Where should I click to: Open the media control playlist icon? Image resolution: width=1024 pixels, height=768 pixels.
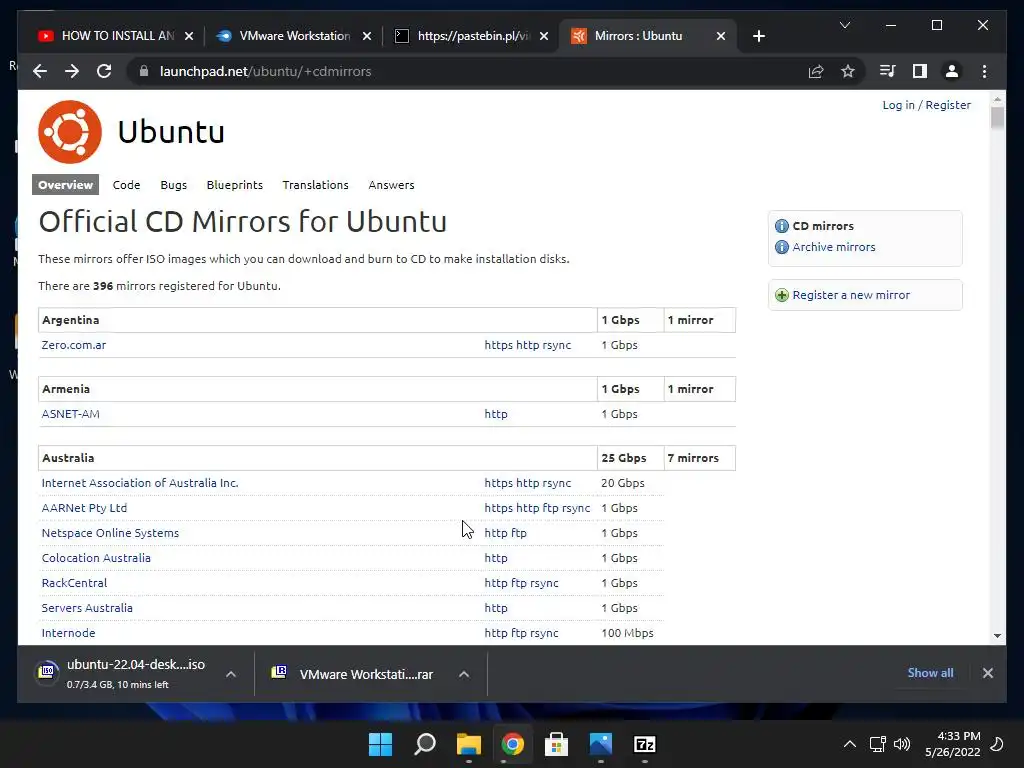tap(888, 71)
